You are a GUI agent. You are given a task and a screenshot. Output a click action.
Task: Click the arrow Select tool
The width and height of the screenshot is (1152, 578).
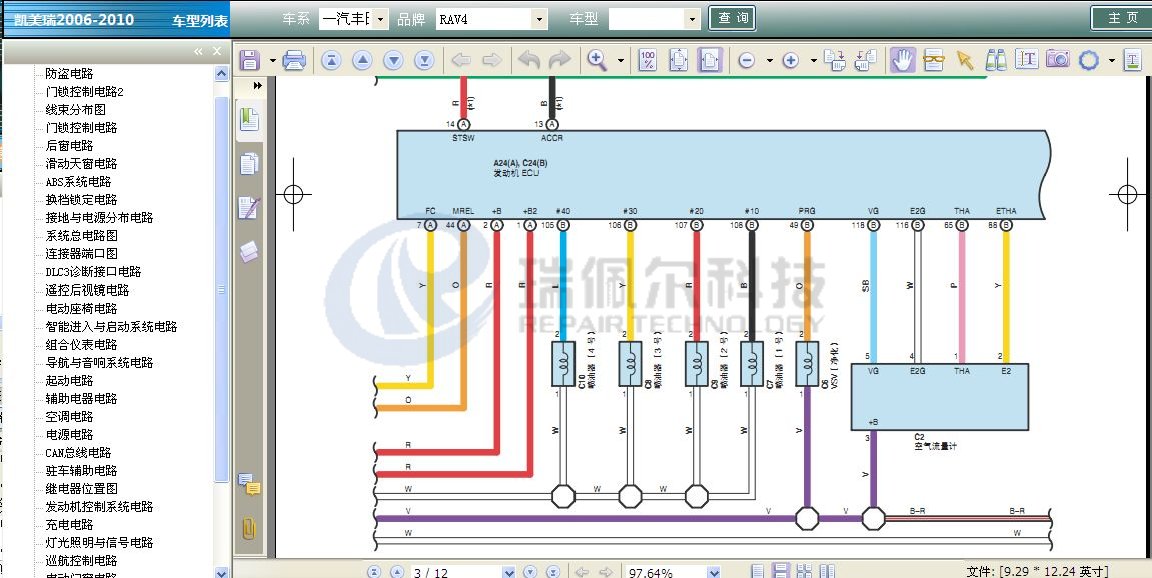[964, 60]
